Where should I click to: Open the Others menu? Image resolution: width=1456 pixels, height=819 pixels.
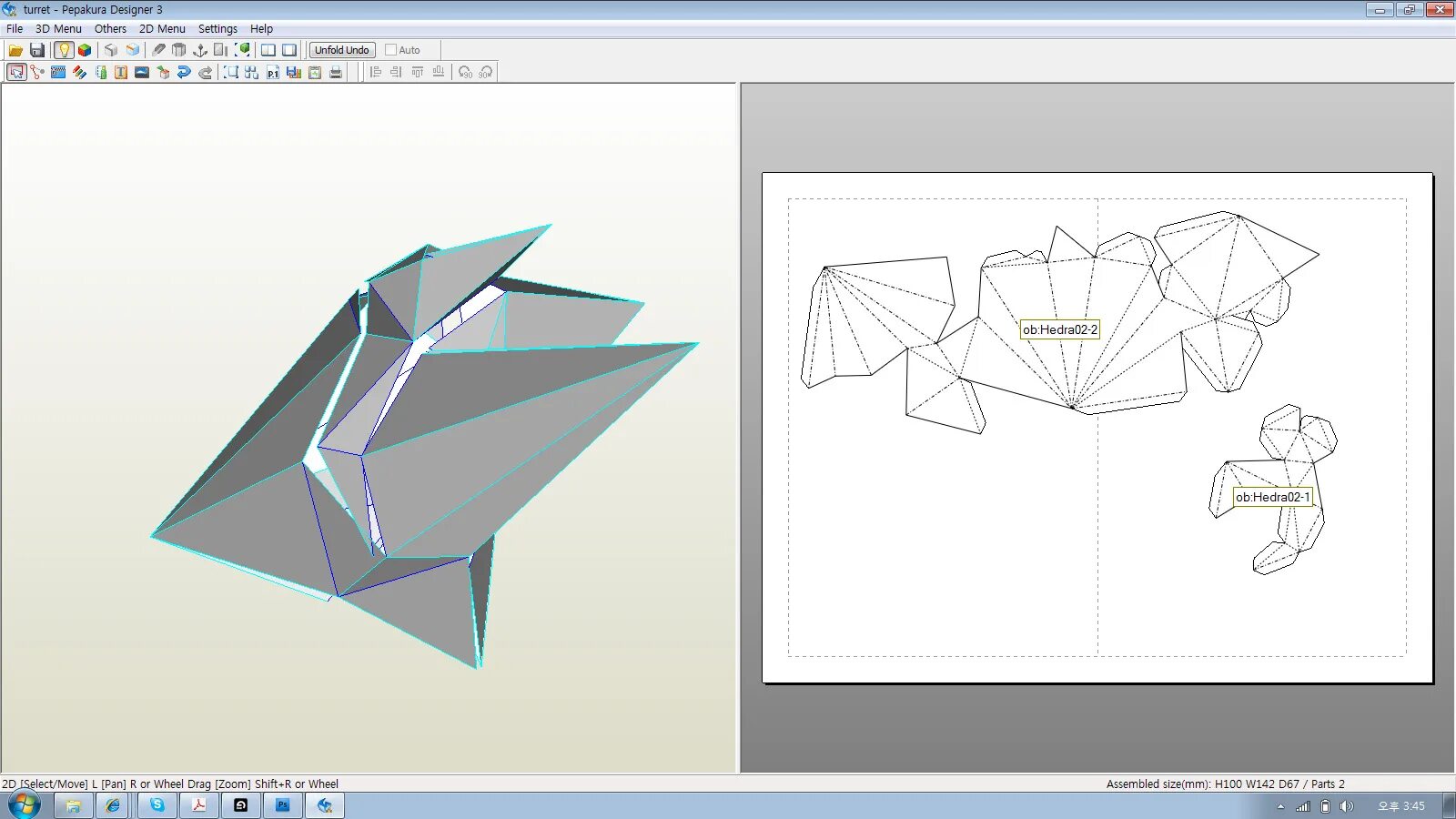point(110,28)
